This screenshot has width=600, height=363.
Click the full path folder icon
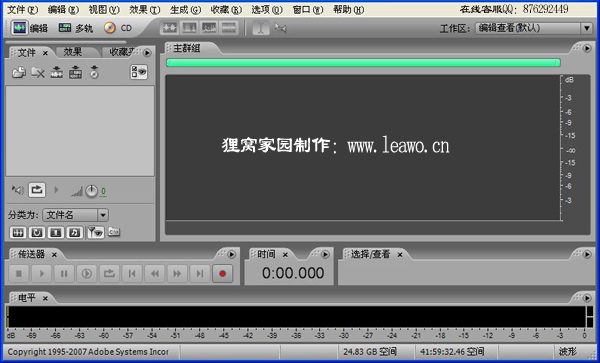pos(114,231)
